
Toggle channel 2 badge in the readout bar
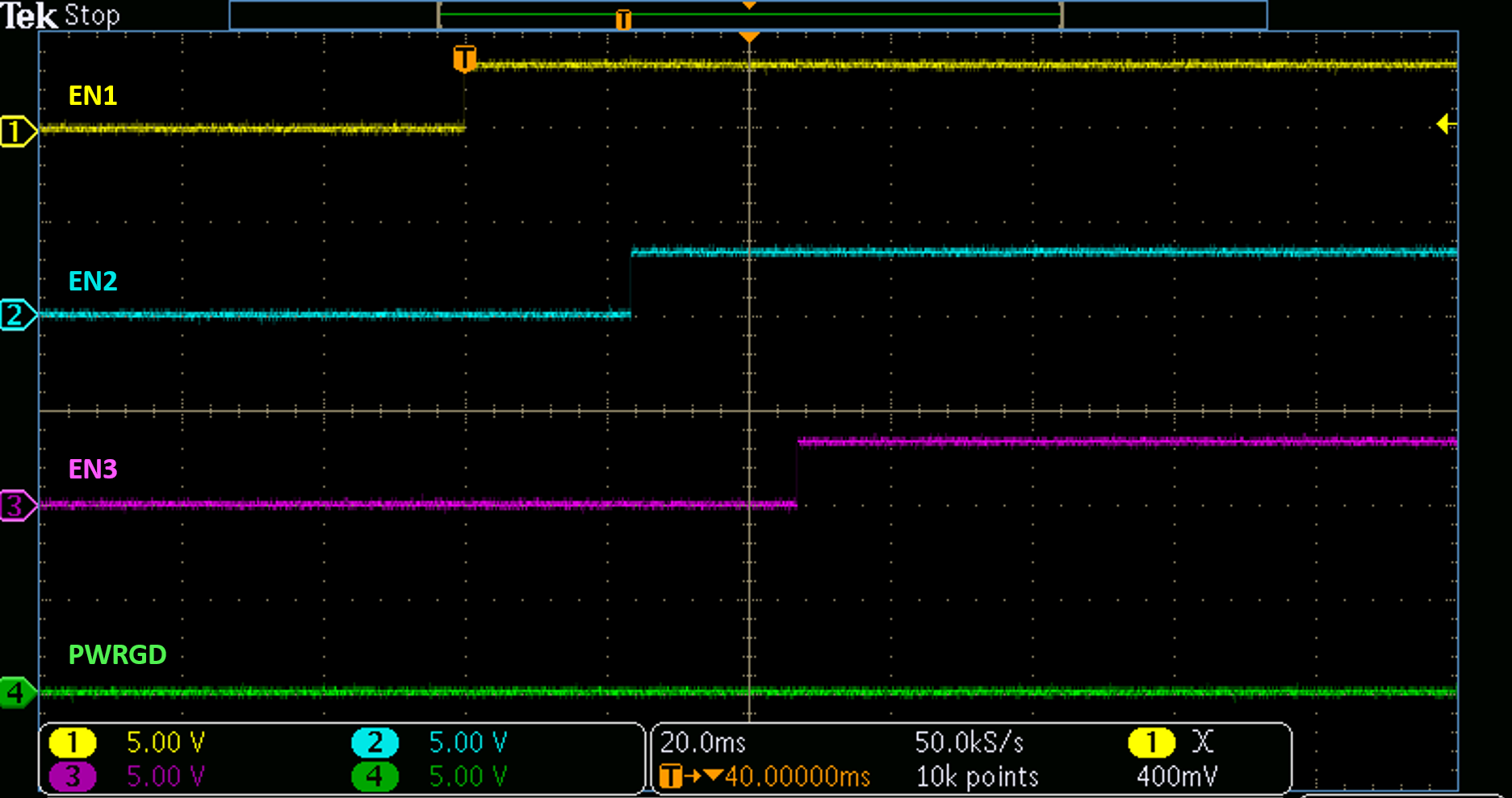point(375,742)
